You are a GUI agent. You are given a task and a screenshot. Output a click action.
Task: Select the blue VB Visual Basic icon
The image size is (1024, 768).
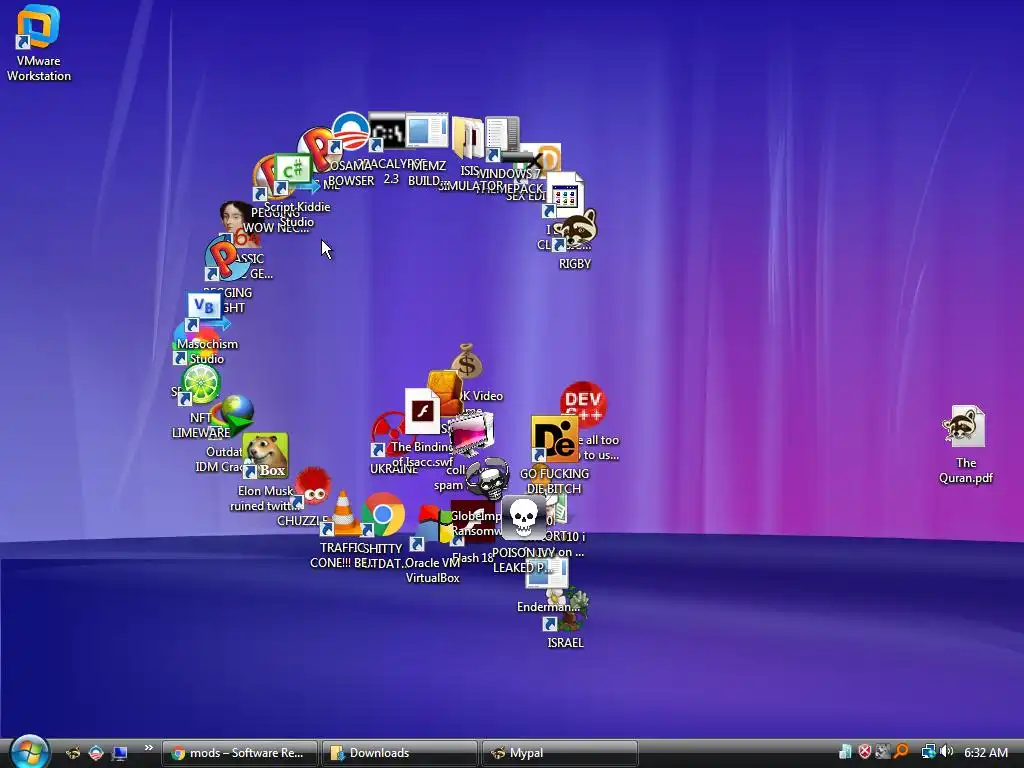coord(206,310)
